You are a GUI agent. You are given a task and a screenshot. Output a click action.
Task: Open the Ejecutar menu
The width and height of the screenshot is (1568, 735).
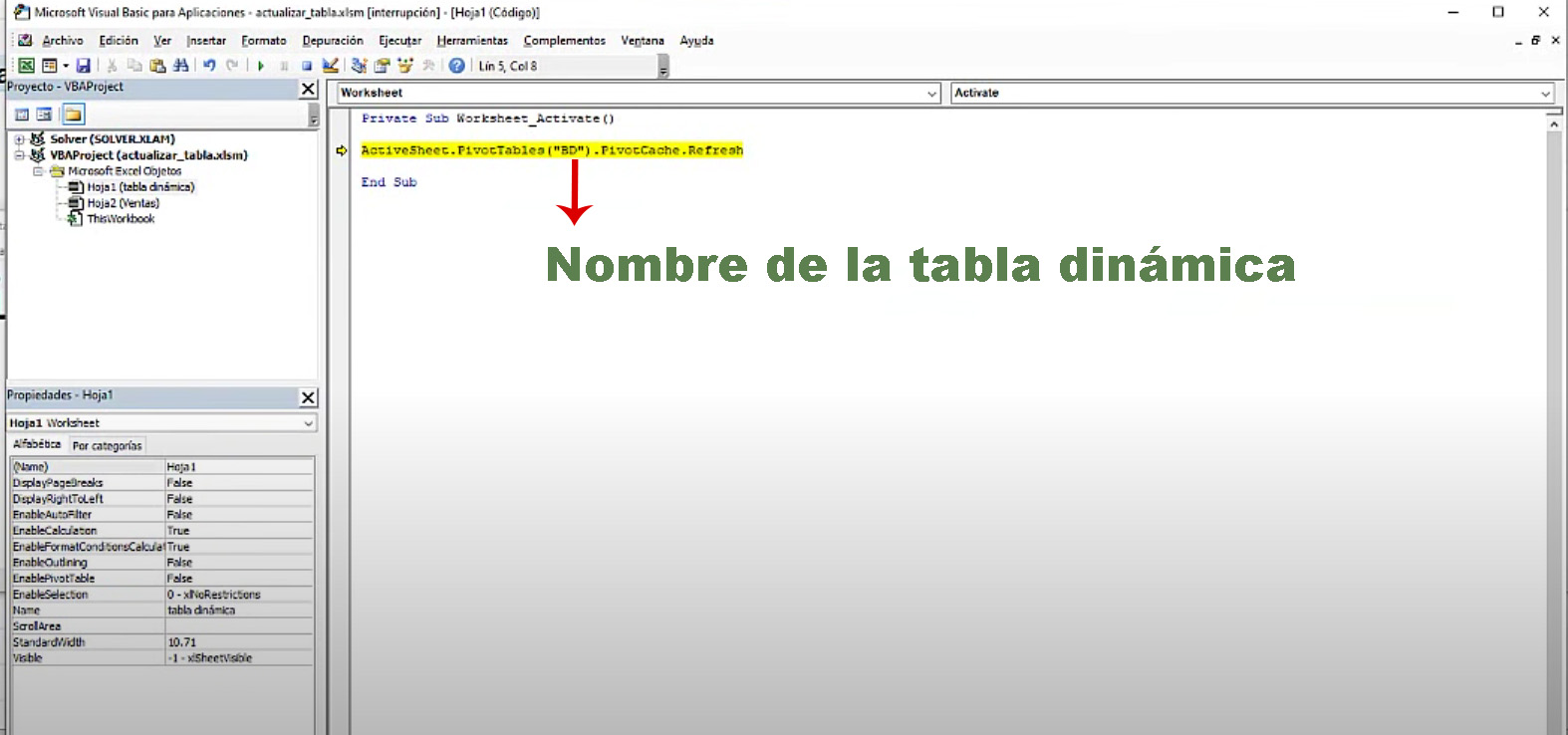click(399, 41)
